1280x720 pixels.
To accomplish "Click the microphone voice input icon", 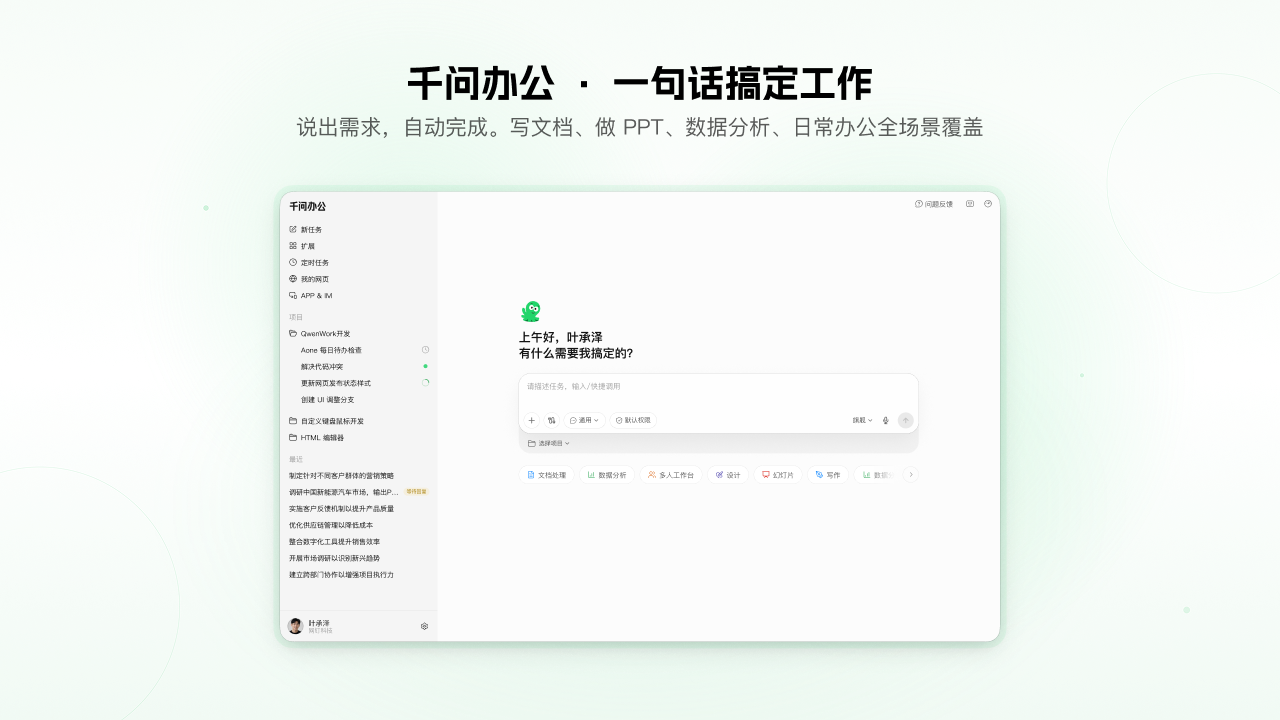I will point(885,421).
